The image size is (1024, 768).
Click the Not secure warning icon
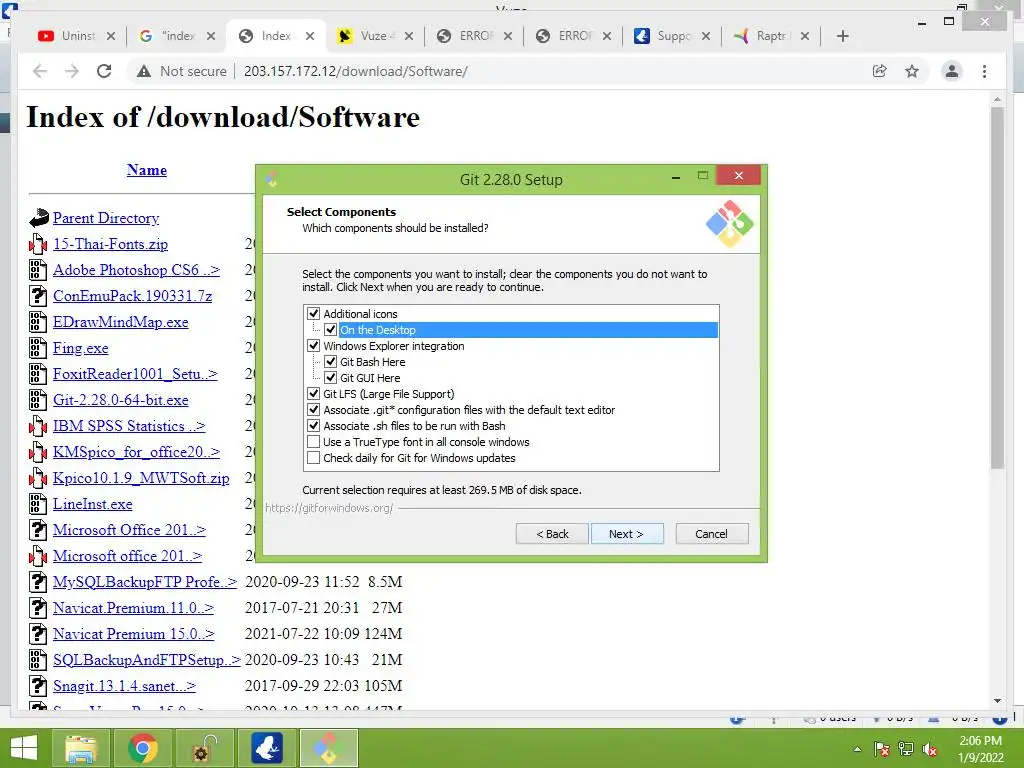point(144,71)
